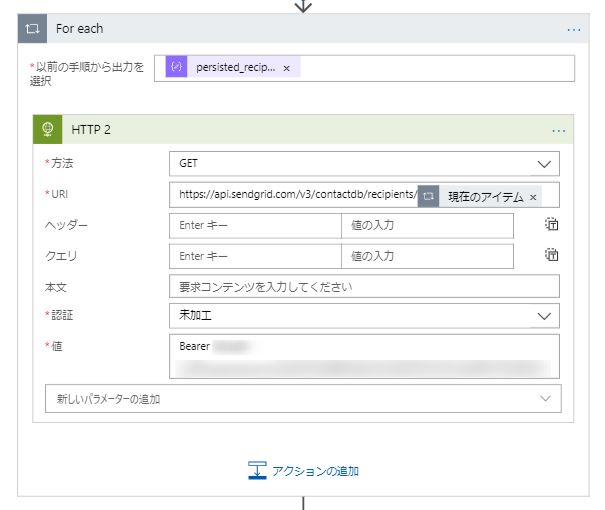Open 新しいパラメーターの追加 dropdown
This screenshot has width=605, height=510.
tap(303, 399)
